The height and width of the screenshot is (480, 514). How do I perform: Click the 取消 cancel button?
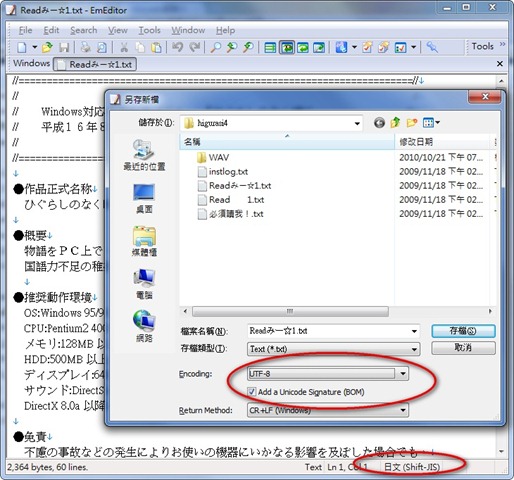click(463, 348)
